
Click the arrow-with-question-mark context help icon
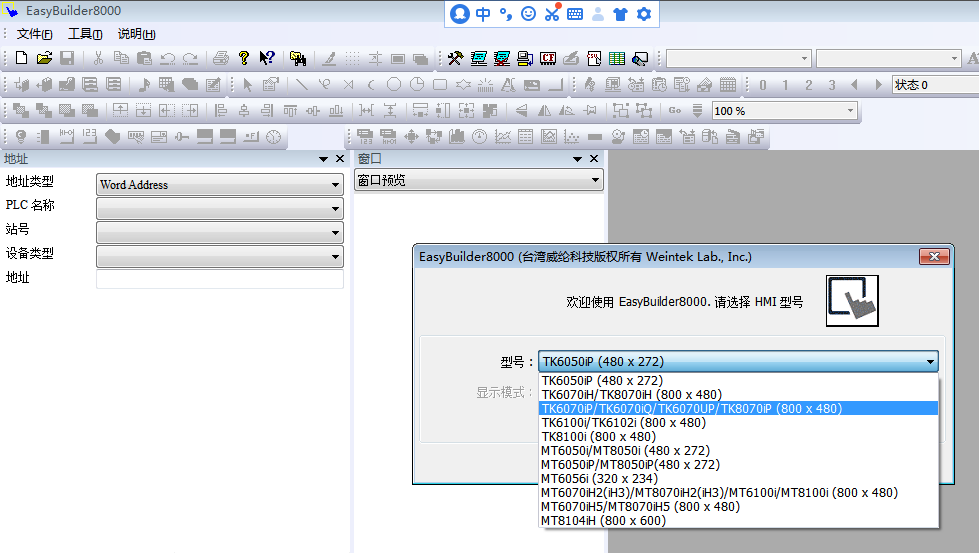click(267, 59)
